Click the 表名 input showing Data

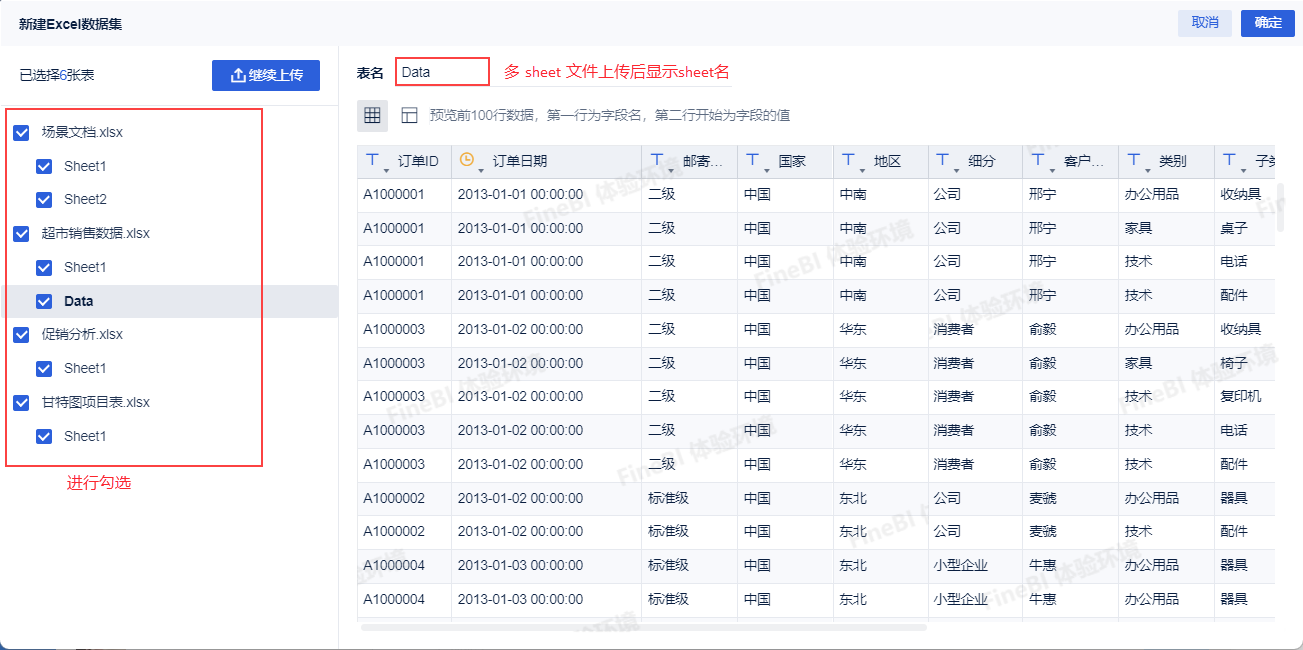pyautogui.click(x=441, y=71)
